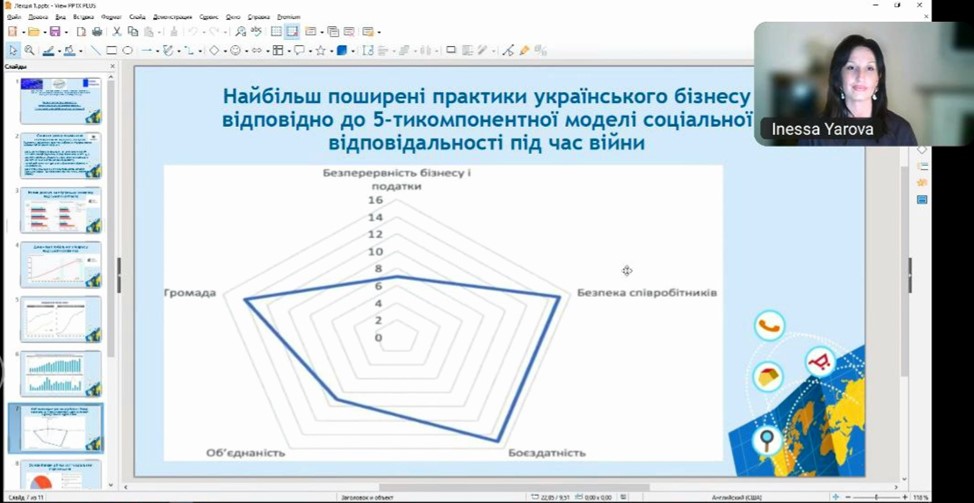Open the Формат menu
This screenshot has width=974, height=503.
pos(111,17)
